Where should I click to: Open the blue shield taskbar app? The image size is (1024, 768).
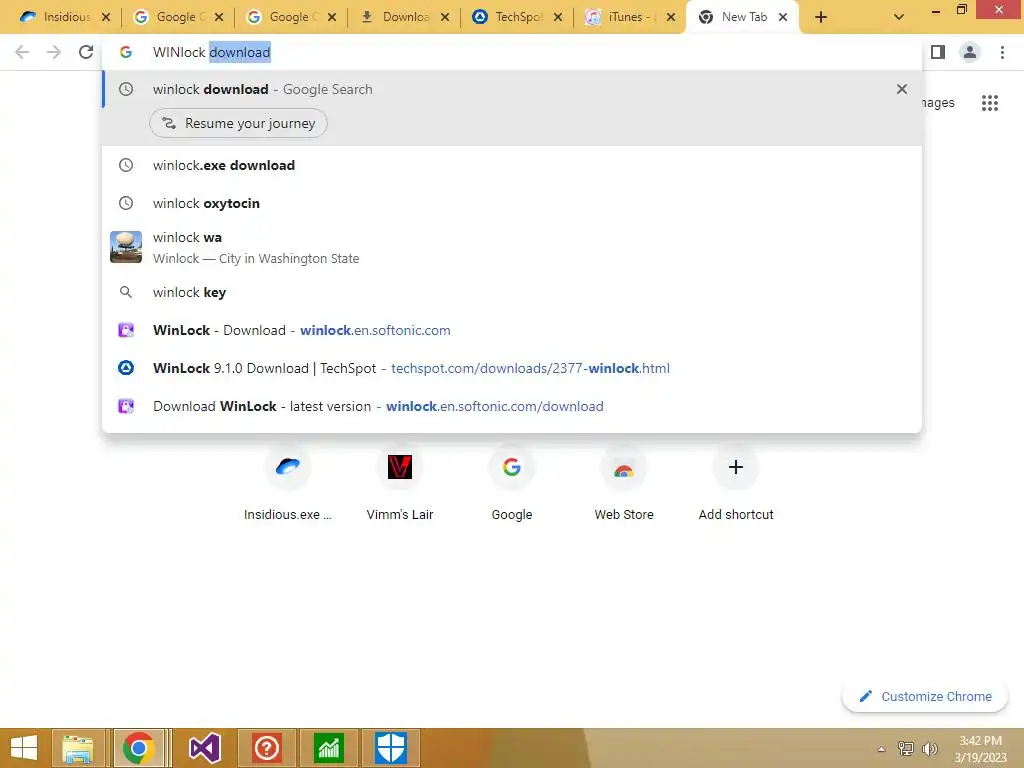[x=391, y=748]
